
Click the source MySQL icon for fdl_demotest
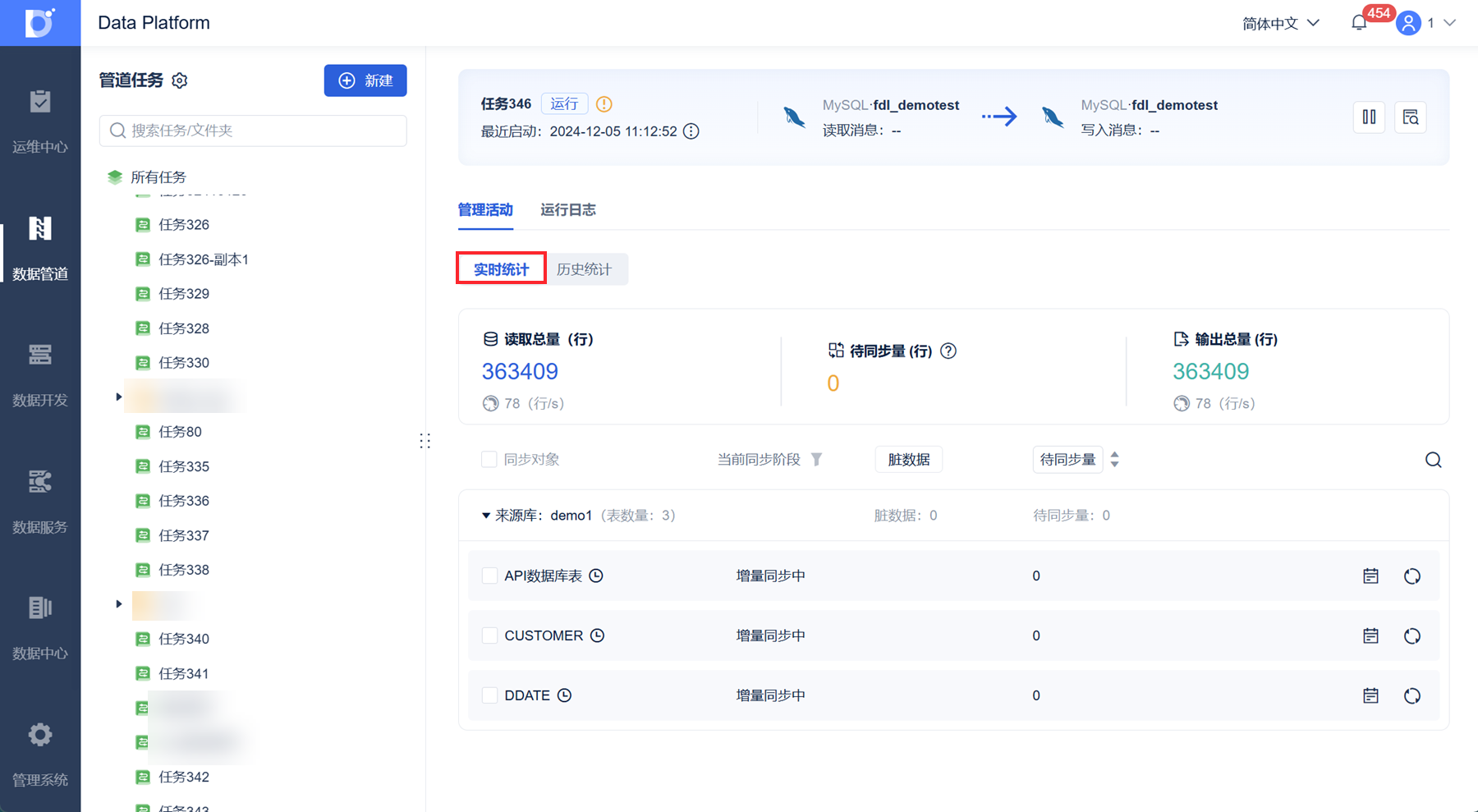click(794, 117)
